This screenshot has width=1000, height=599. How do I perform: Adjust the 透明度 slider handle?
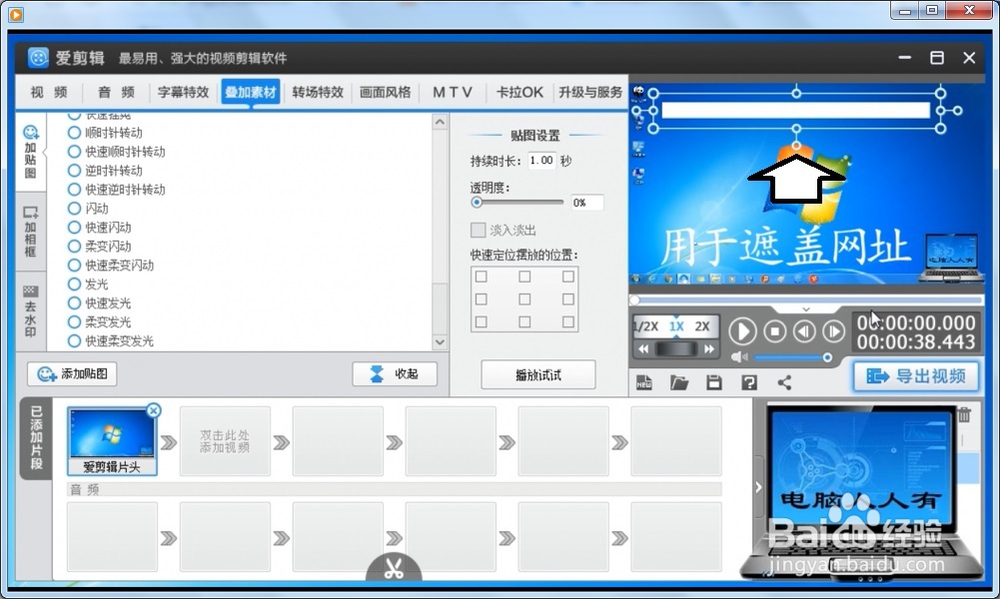click(476, 202)
